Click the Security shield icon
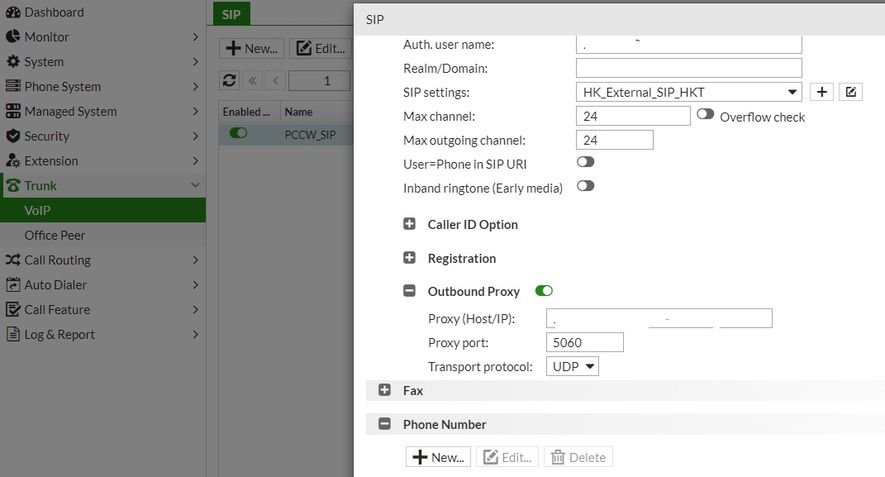 coord(13,136)
